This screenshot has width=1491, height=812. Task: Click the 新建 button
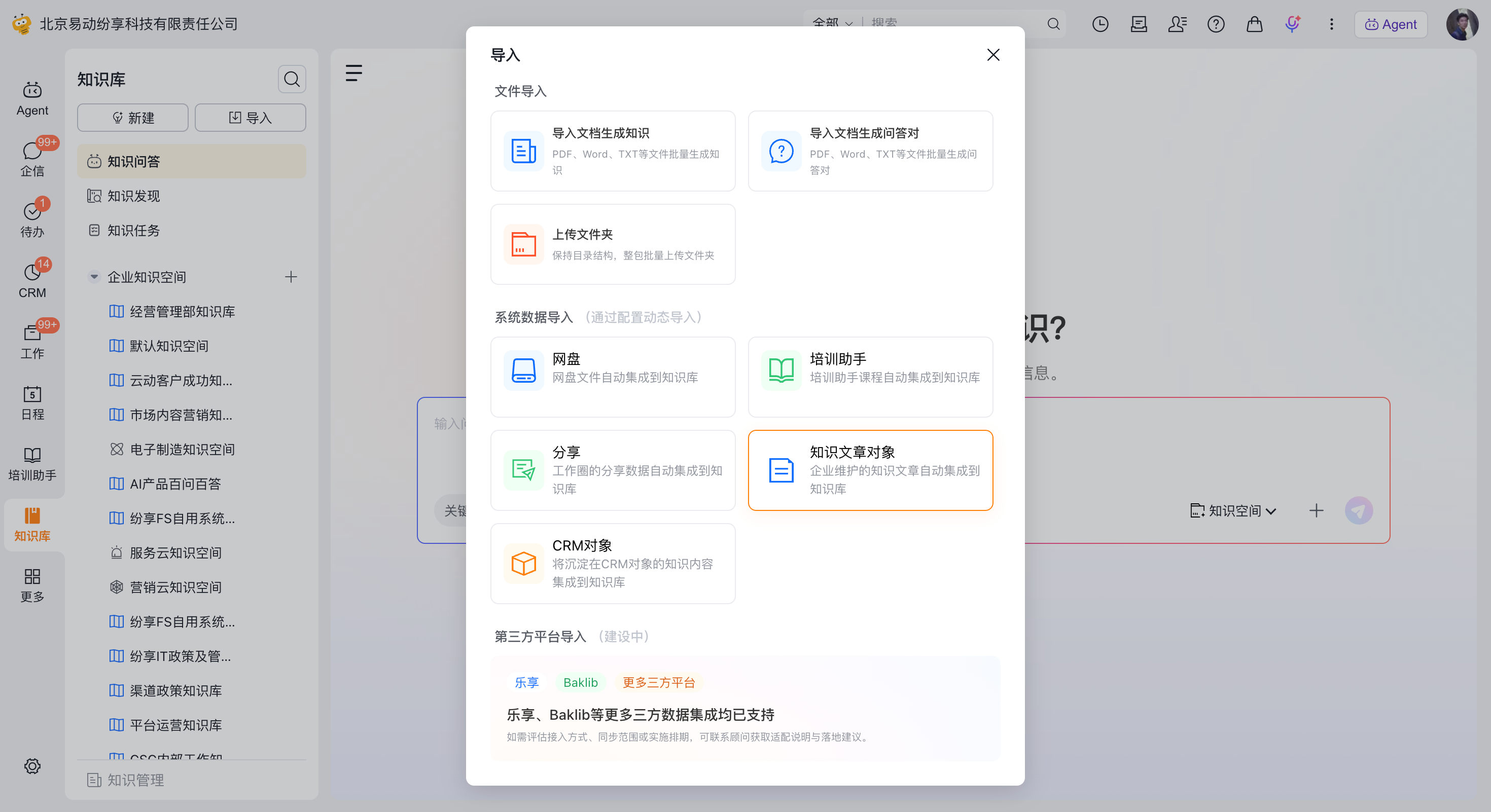[132, 118]
